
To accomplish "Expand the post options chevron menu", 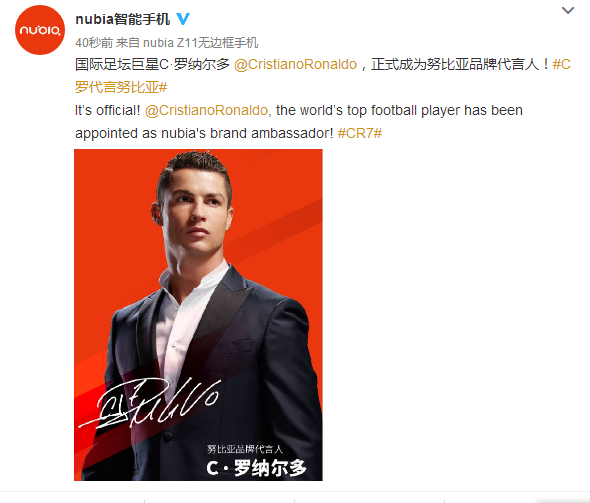I will click(x=568, y=11).
